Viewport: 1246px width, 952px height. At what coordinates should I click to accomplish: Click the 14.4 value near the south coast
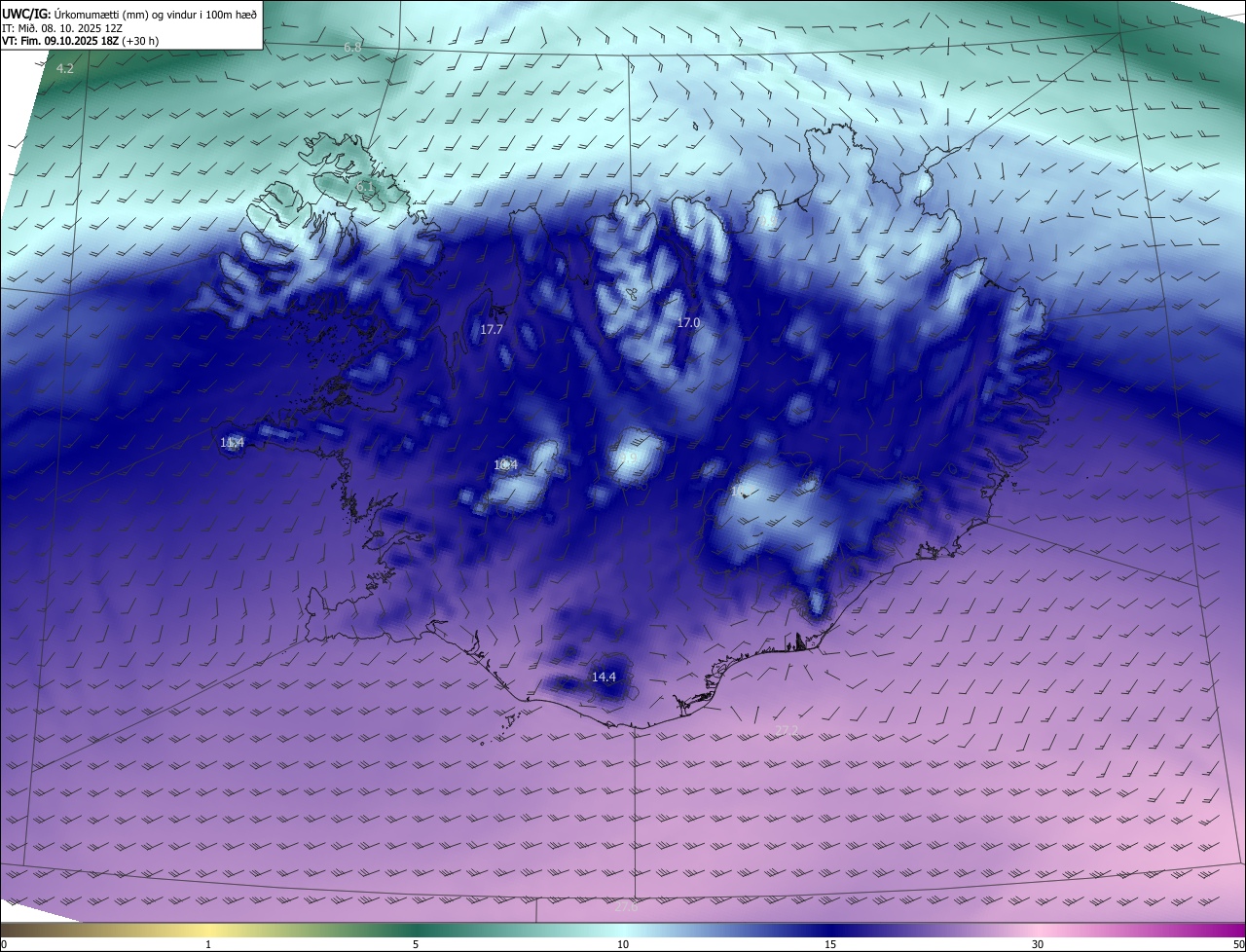(x=605, y=677)
